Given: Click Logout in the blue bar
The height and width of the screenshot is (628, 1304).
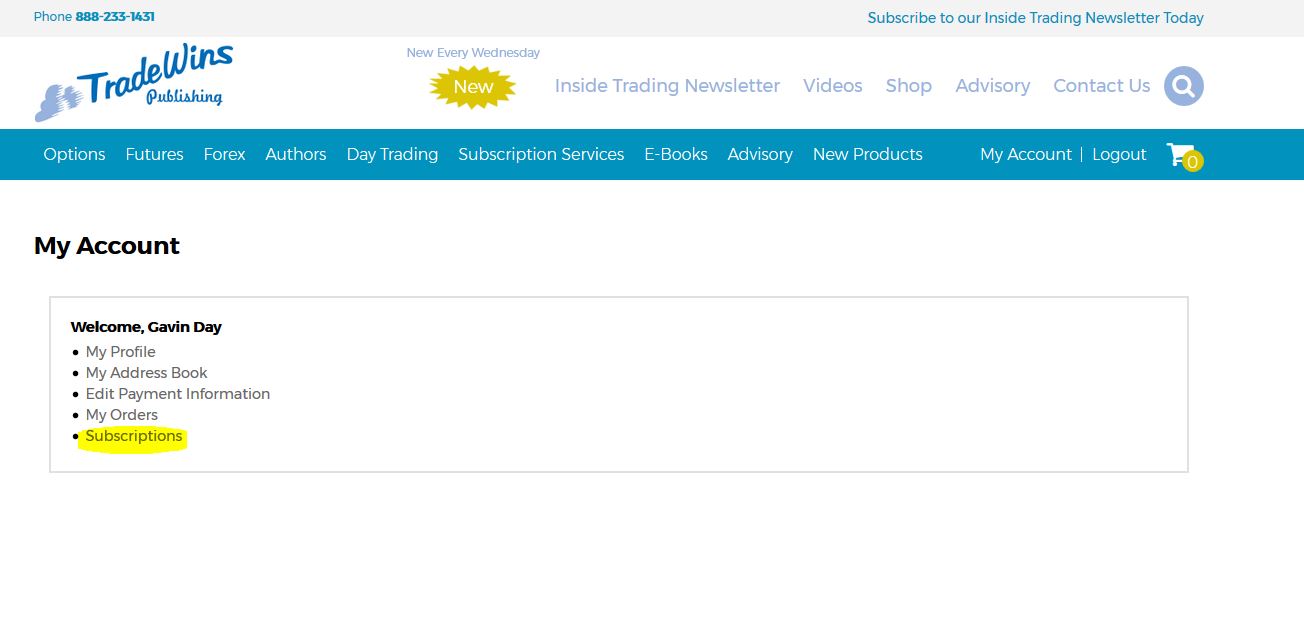Looking at the screenshot, I should pos(1119,154).
